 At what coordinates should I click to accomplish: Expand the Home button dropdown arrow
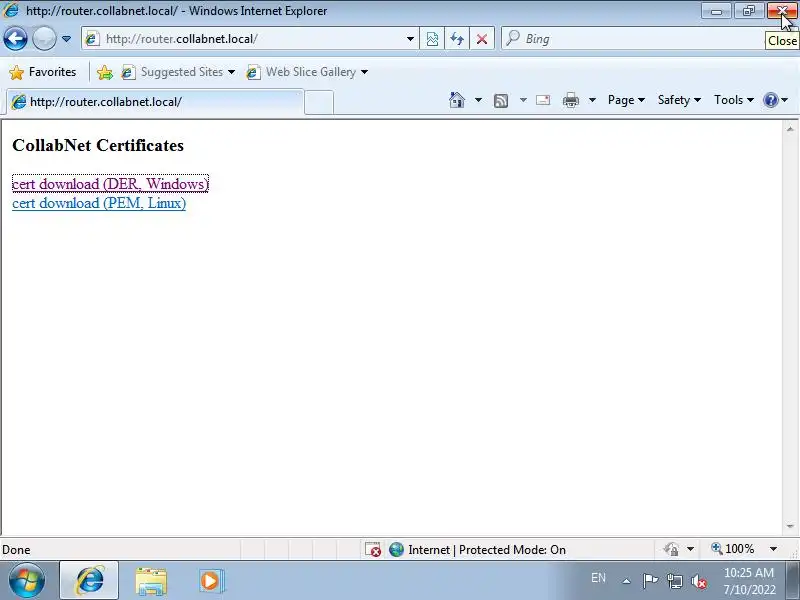coord(478,100)
